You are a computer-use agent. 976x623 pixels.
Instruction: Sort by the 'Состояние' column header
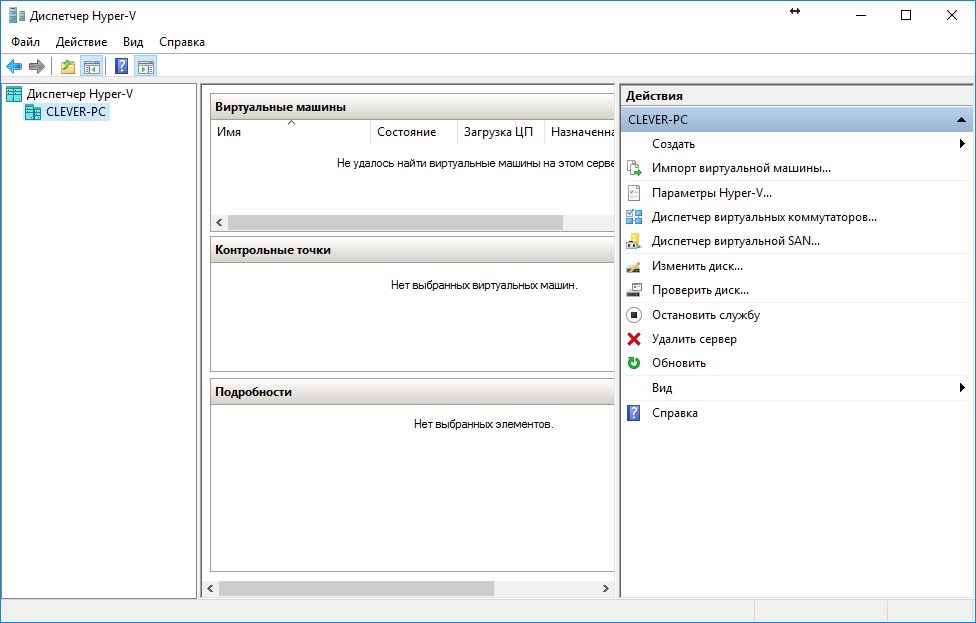point(406,132)
